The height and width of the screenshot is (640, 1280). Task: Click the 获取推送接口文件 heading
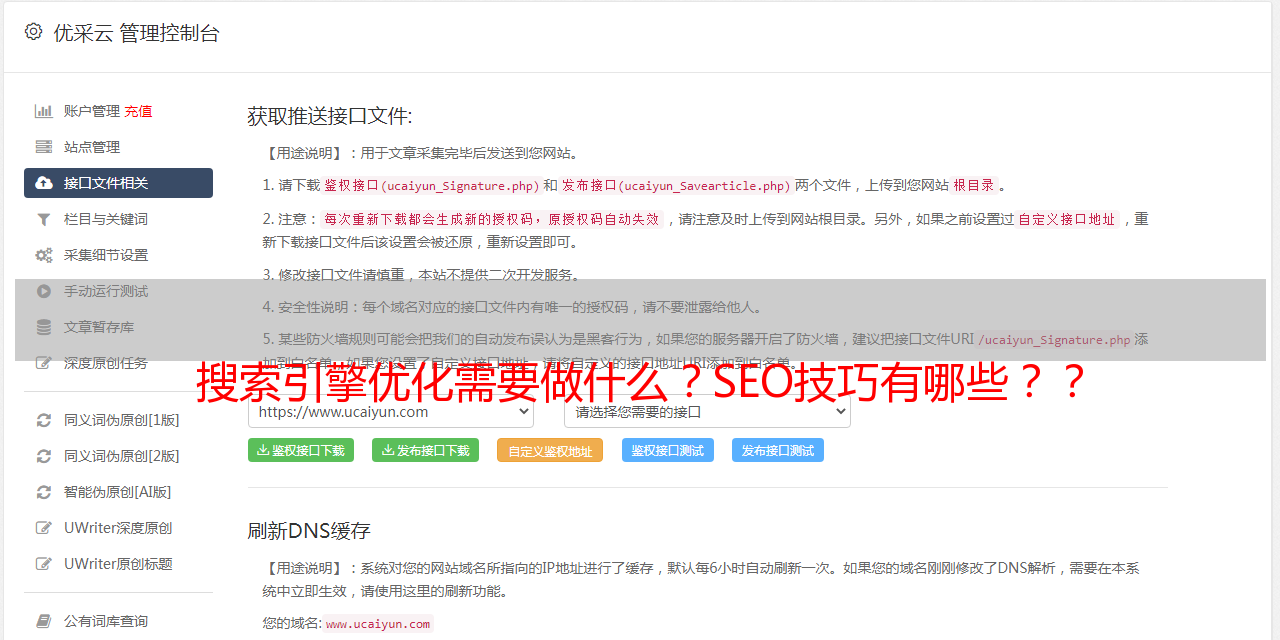(330, 116)
